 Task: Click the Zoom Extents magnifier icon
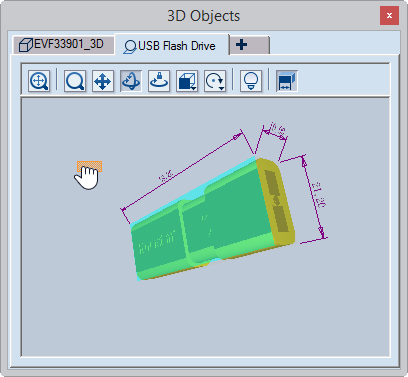[x=39, y=81]
